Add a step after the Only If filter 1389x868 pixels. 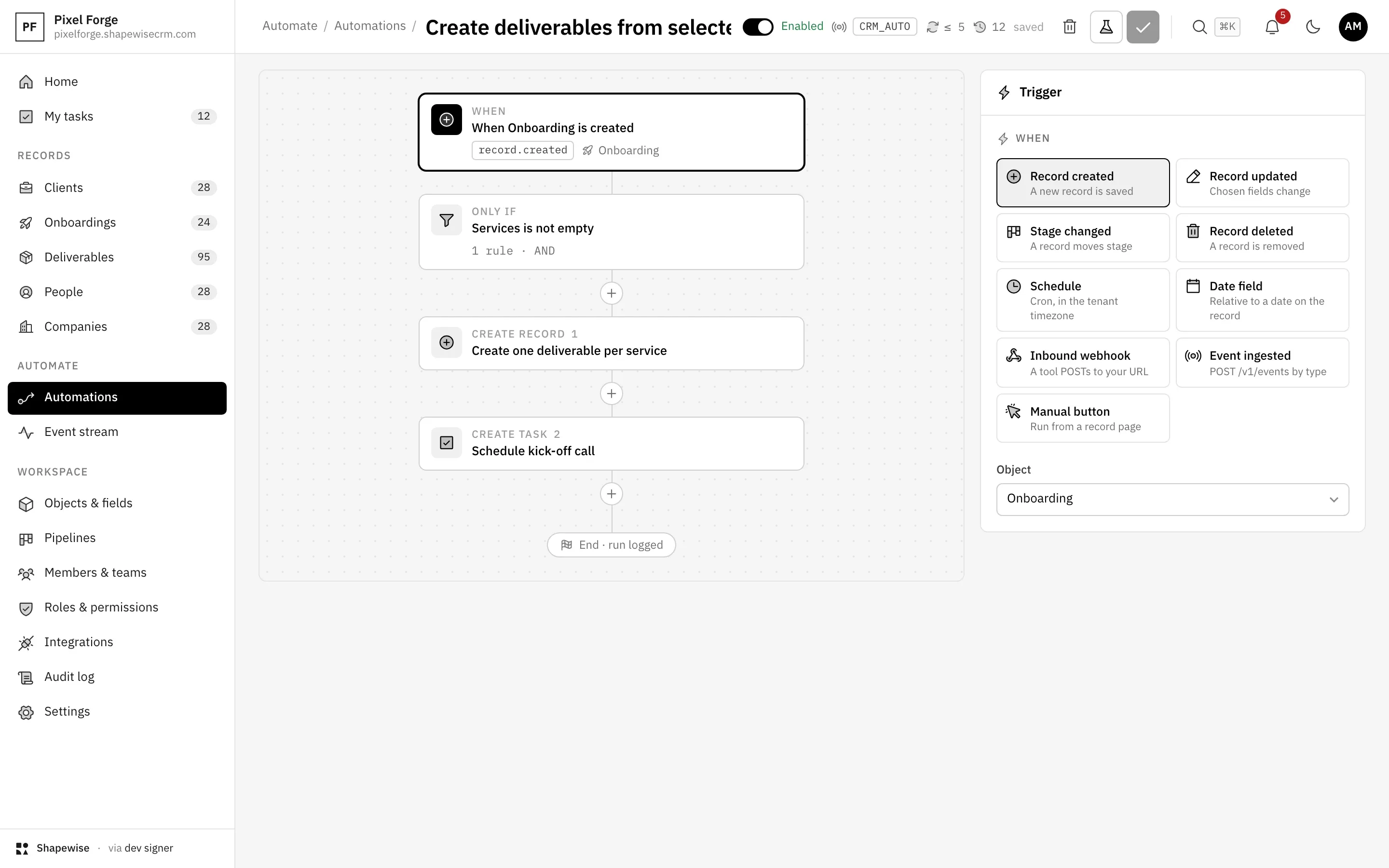[611, 293]
